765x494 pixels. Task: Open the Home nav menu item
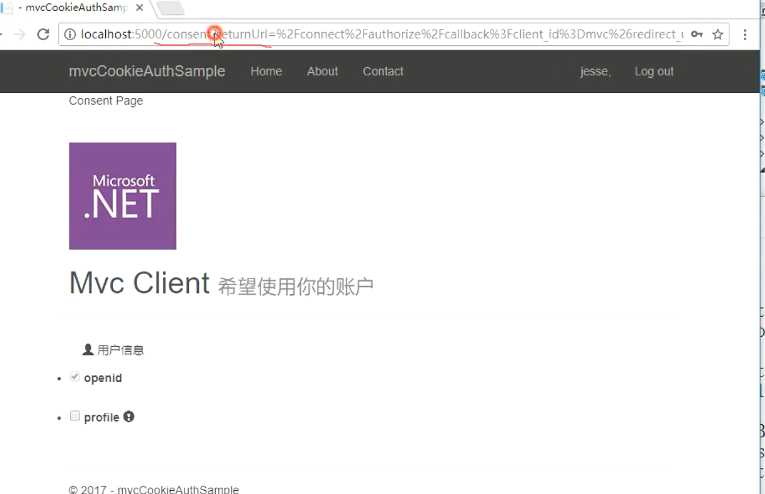click(x=266, y=71)
